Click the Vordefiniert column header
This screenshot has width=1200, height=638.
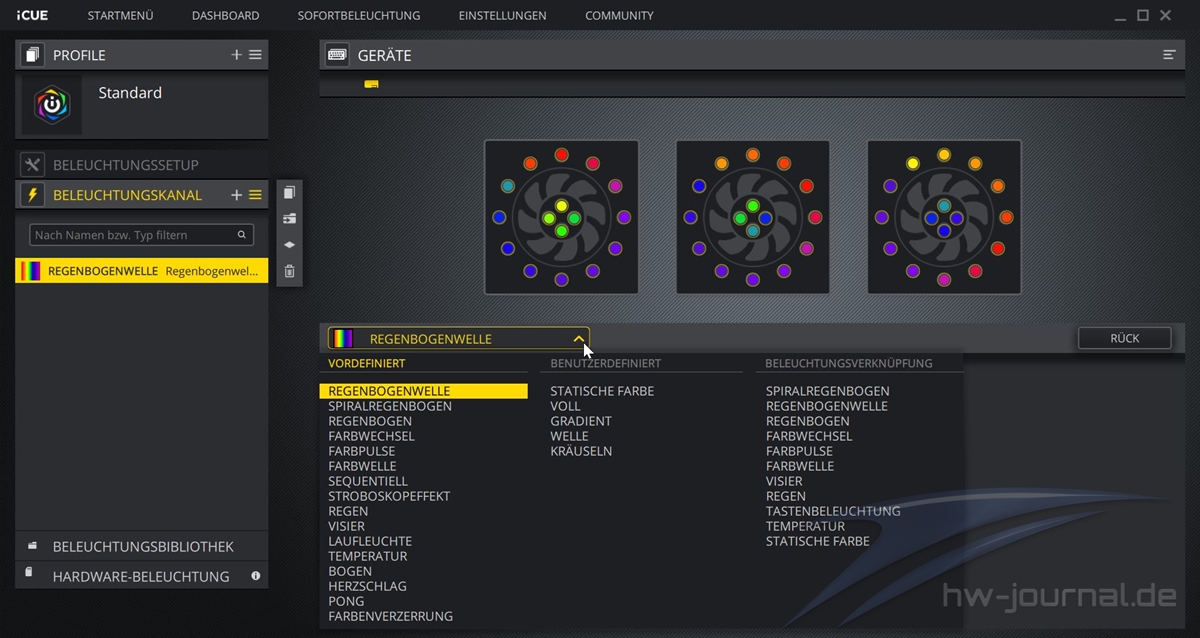click(x=367, y=363)
